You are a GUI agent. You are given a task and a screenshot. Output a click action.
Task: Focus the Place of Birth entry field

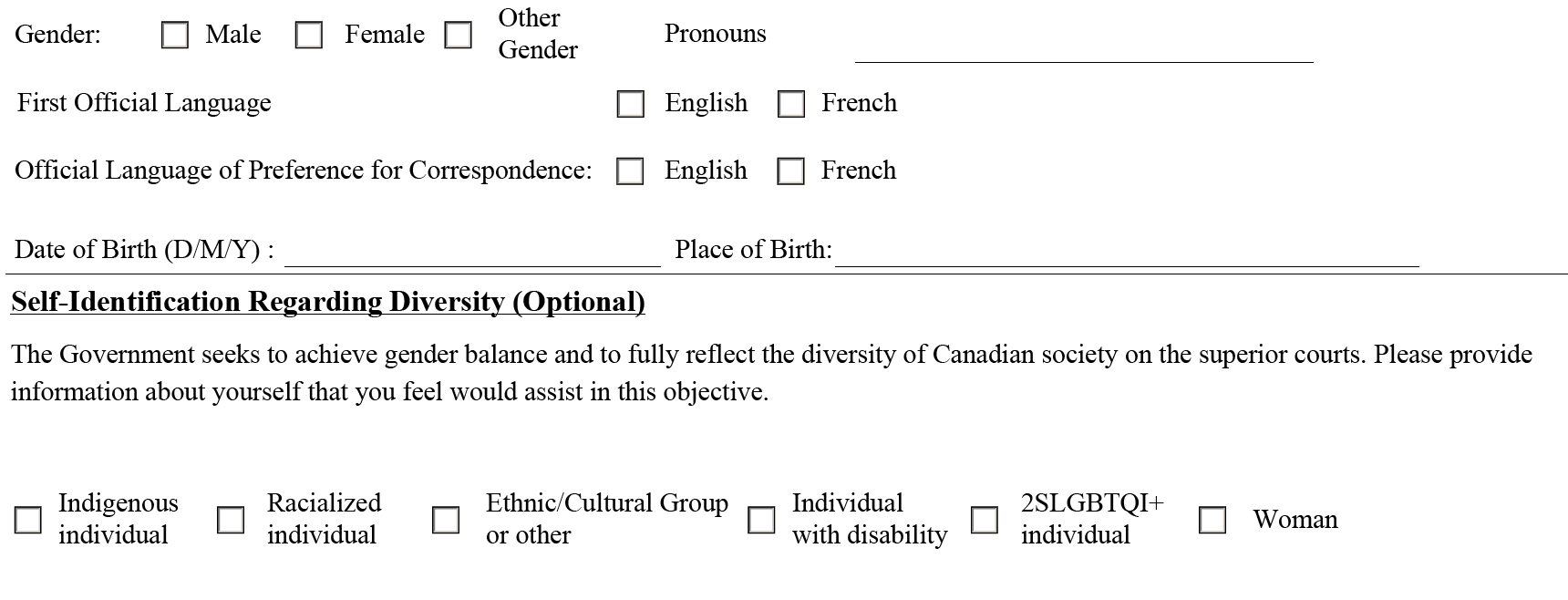click(1127, 253)
